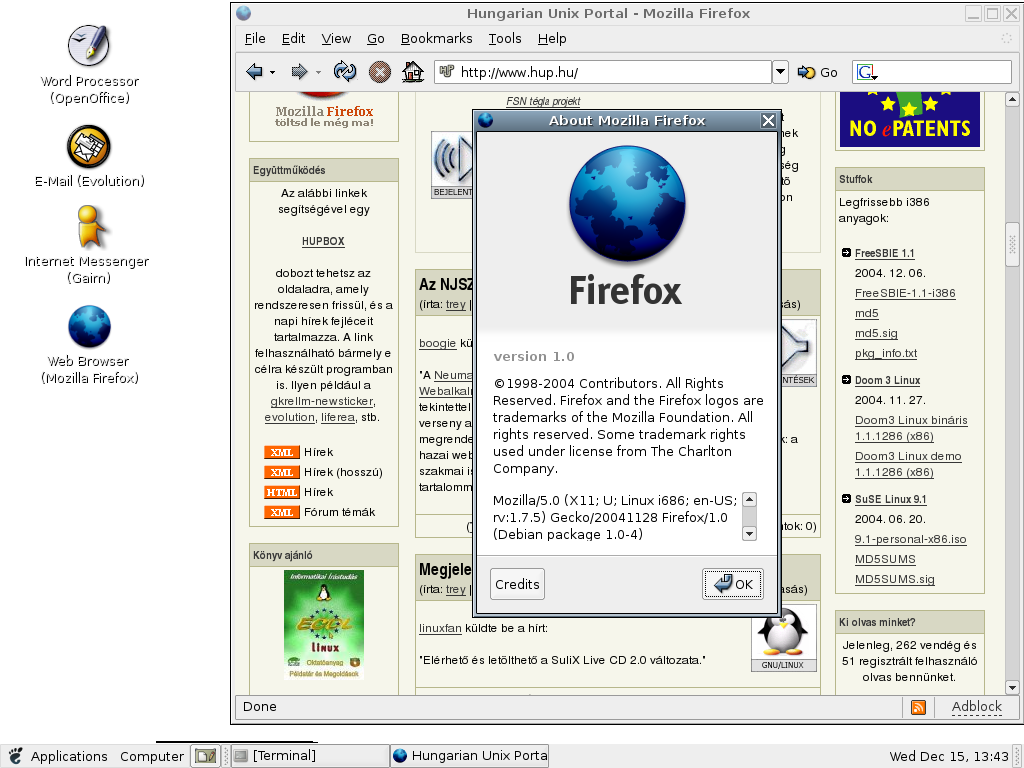Image resolution: width=1024 pixels, height=768 pixels.
Task: Follow the gkrellm-newsticker link
Action: 322,402
